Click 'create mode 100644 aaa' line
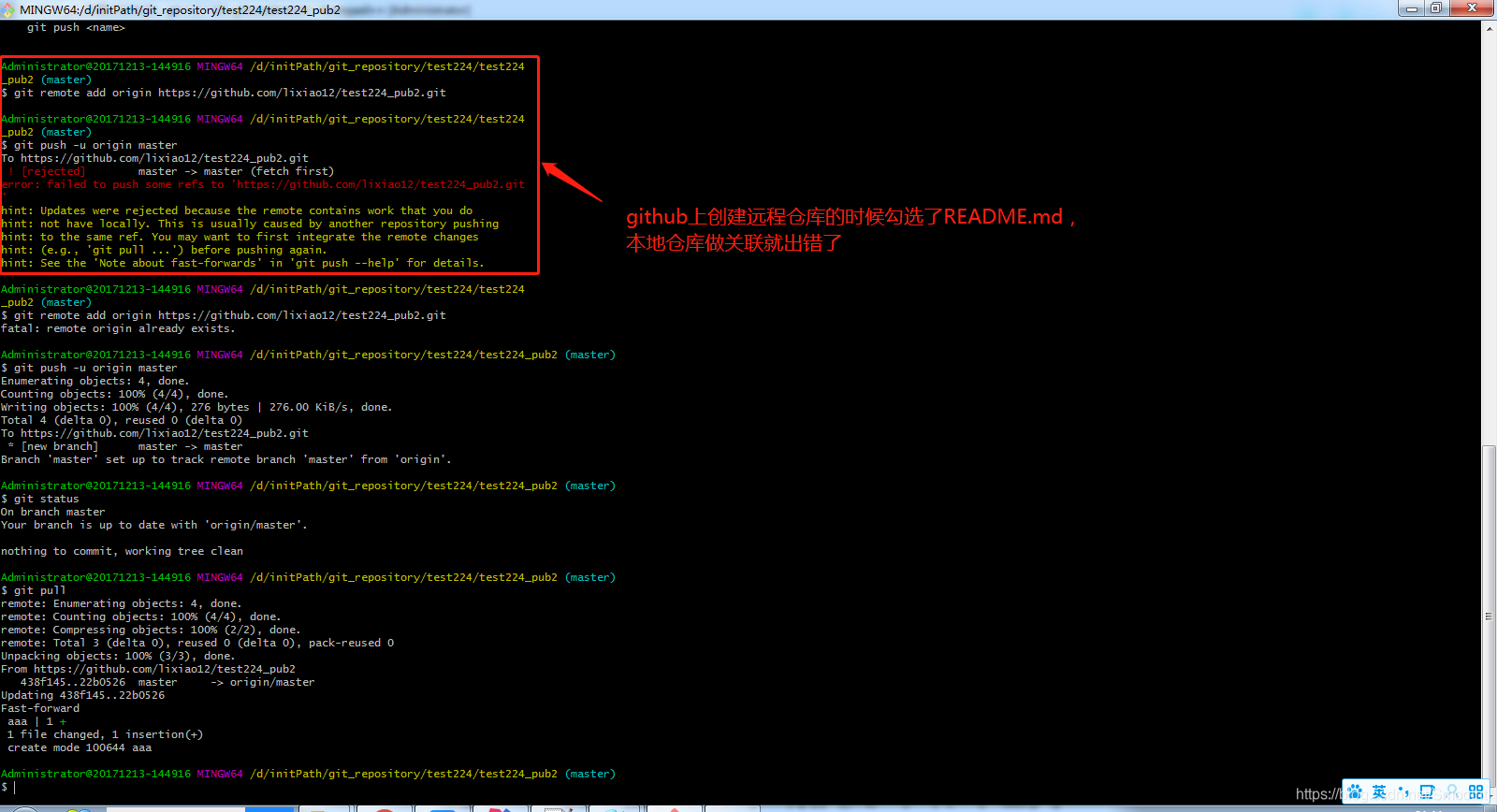Image resolution: width=1497 pixels, height=812 pixels. [x=80, y=747]
